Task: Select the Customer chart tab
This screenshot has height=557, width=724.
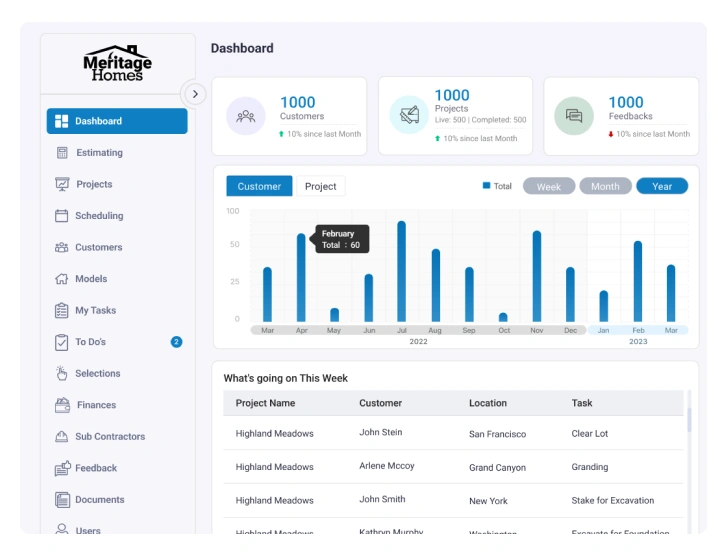Action: click(259, 186)
